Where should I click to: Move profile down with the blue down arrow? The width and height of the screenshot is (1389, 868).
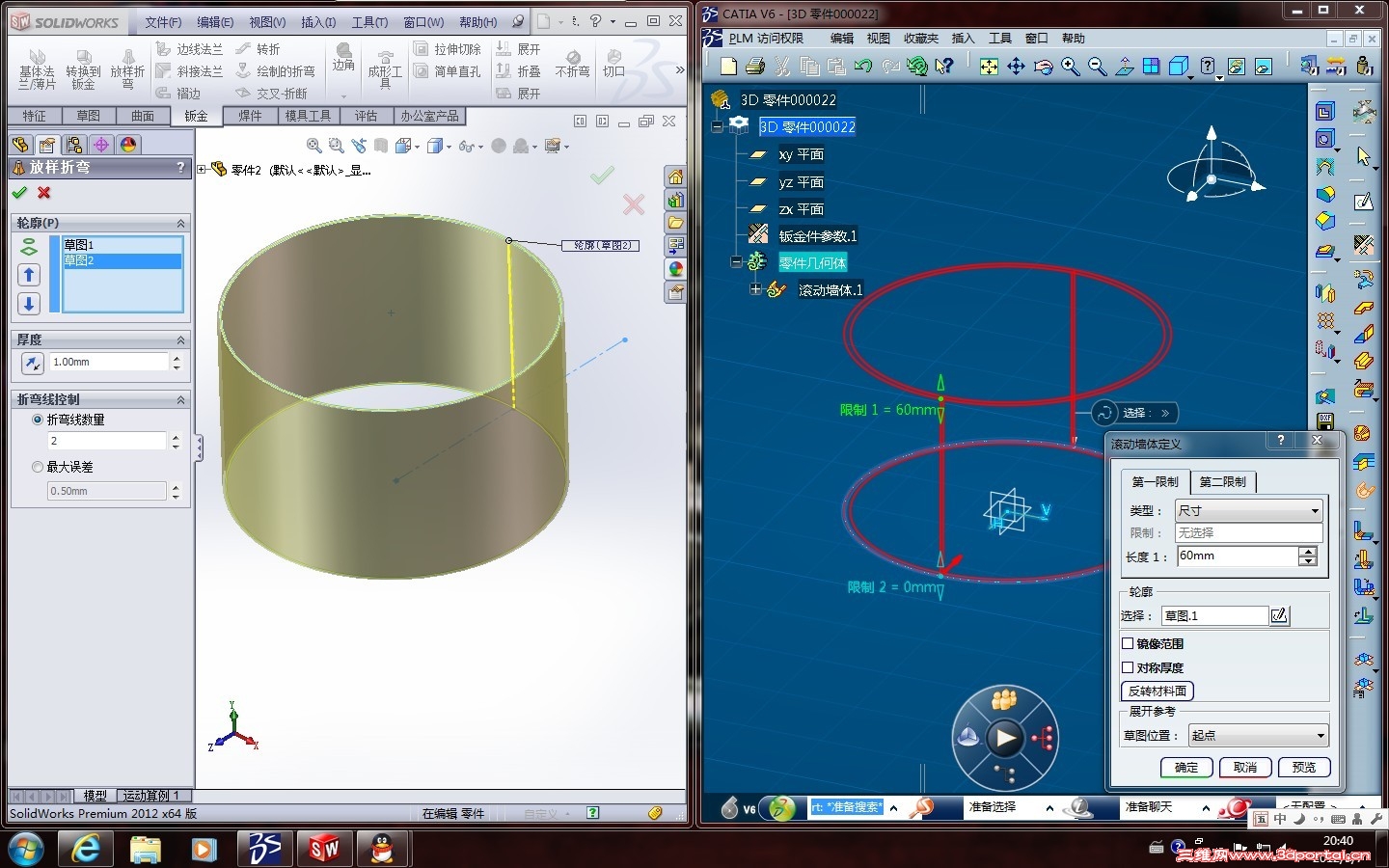click(x=29, y=304)
